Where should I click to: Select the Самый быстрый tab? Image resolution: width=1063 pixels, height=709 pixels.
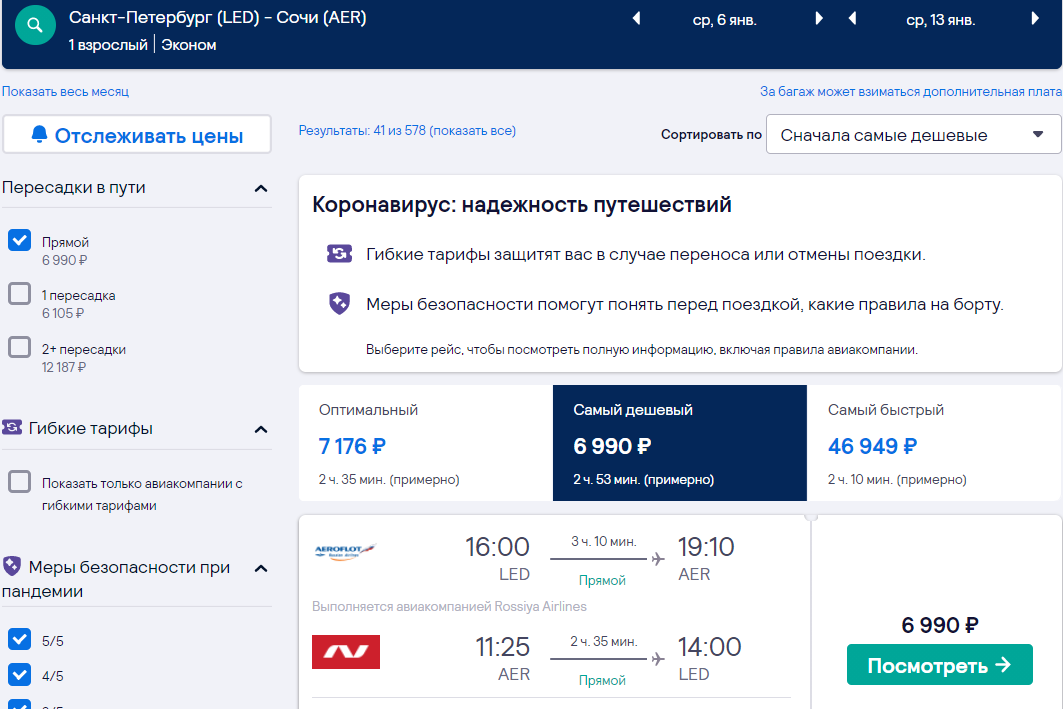pyautogui.click(x=934, y=443)
